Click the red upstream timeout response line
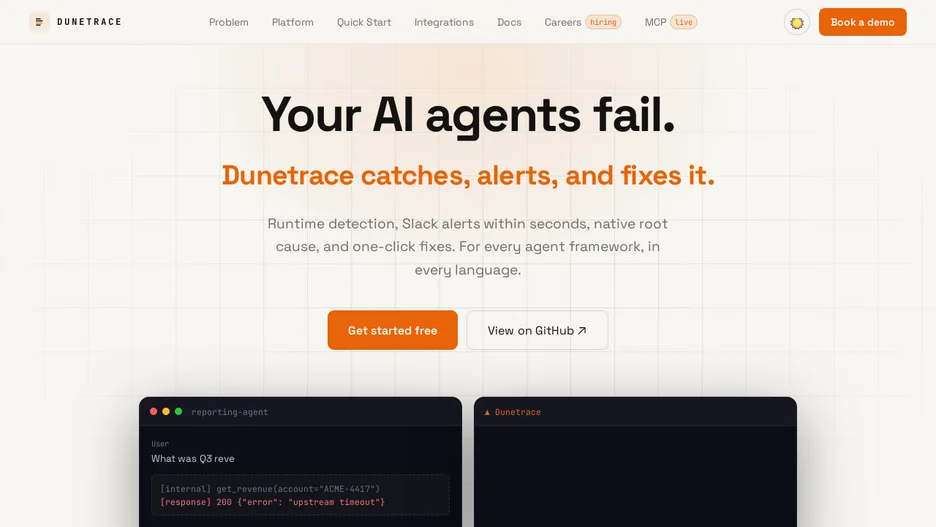 pos(272,502)
